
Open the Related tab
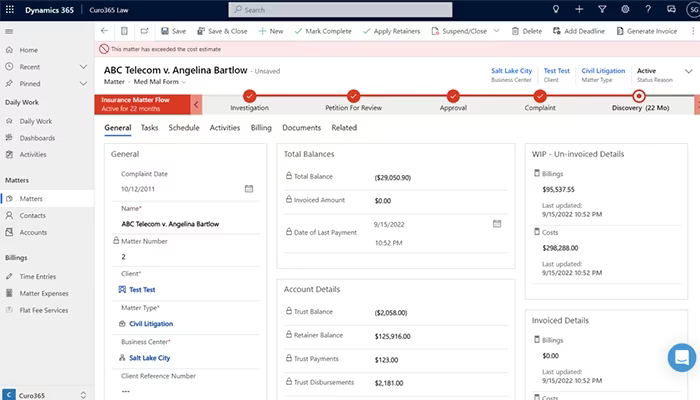[x=344, y=128]
